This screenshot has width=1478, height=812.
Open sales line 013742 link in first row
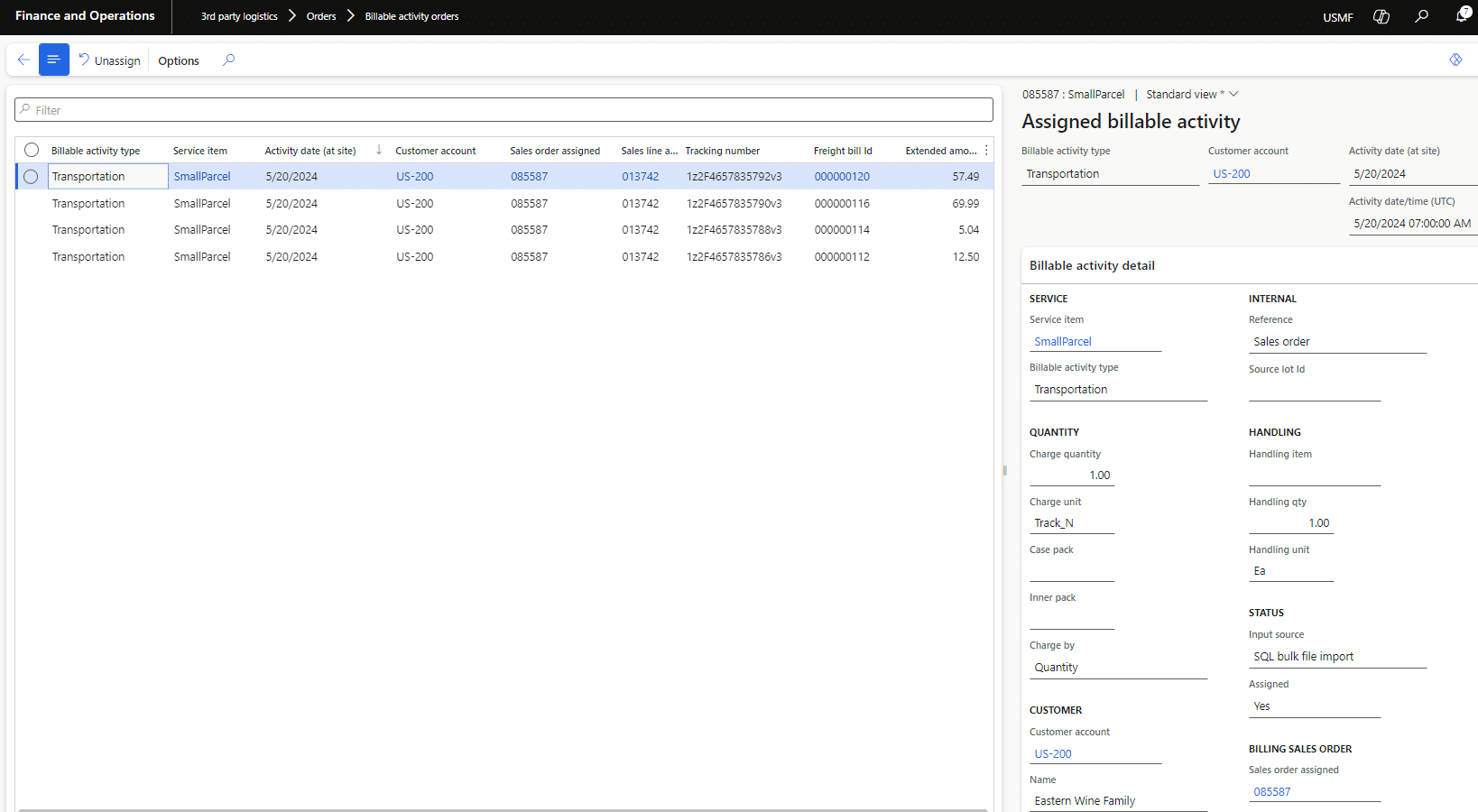[640, 177]
